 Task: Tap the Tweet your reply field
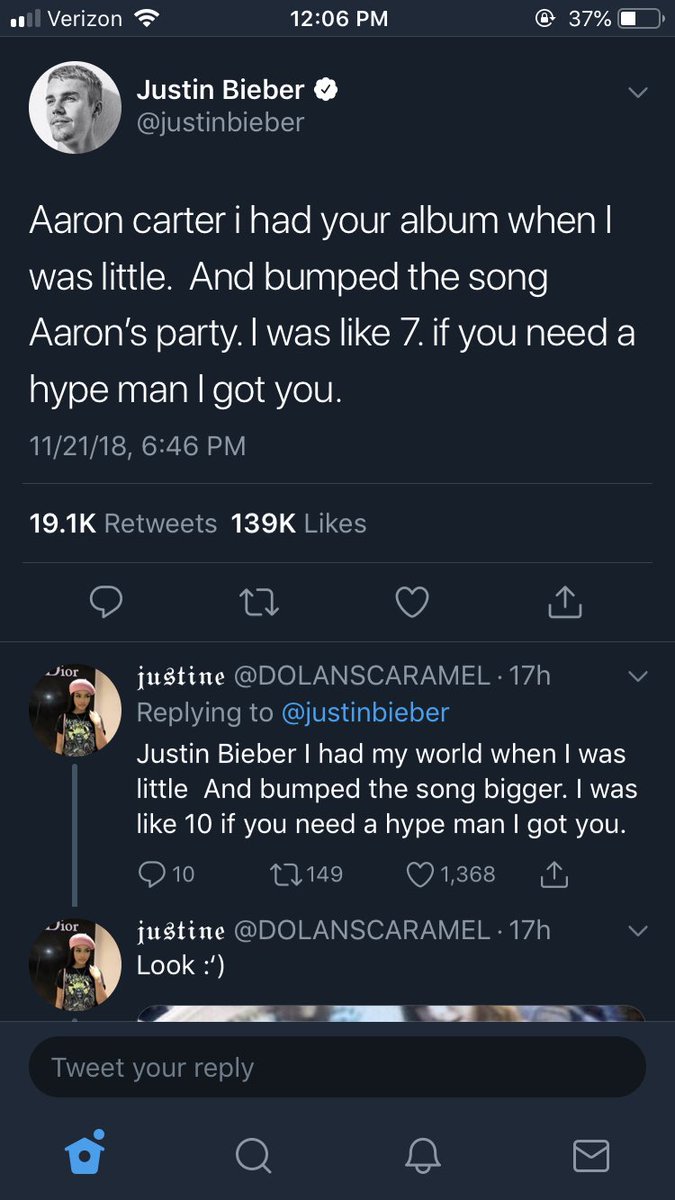click(337, 1067)
